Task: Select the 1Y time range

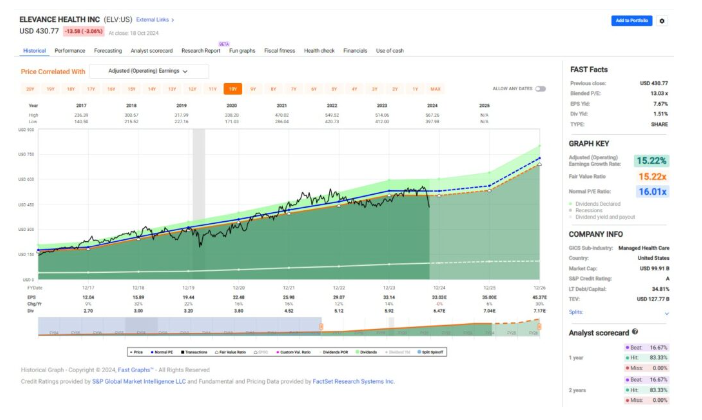Action: pos(415,89)
